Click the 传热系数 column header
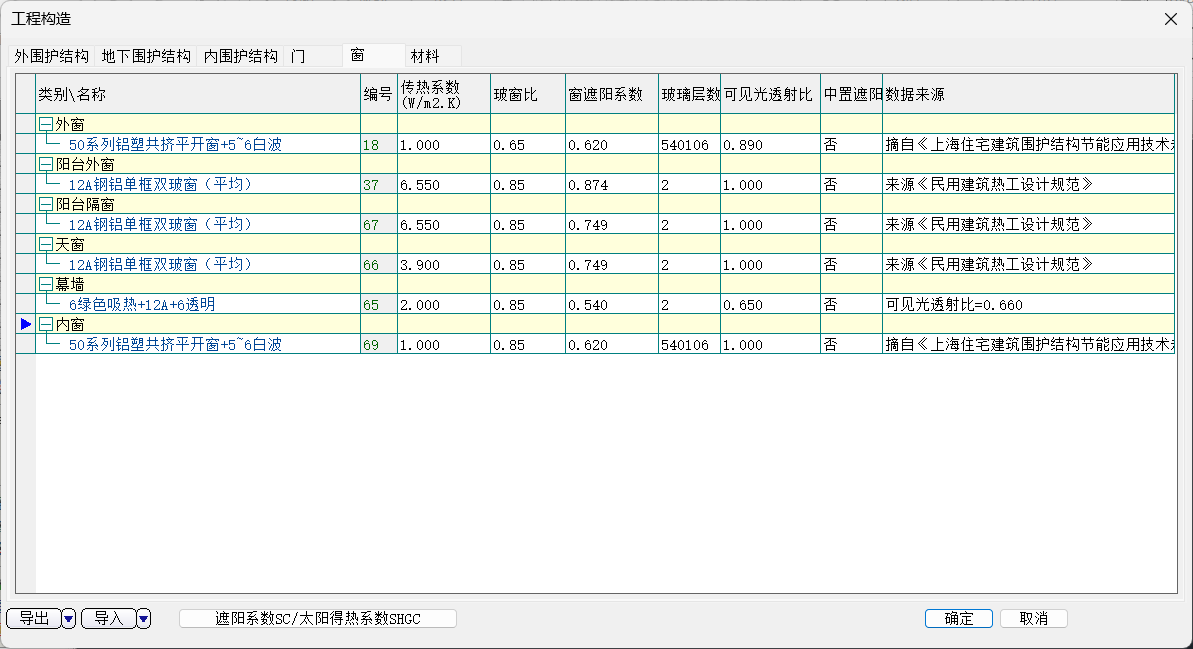Image resolution: width=1193 pixels, height=649 pixels. click(x=430, y=94)
